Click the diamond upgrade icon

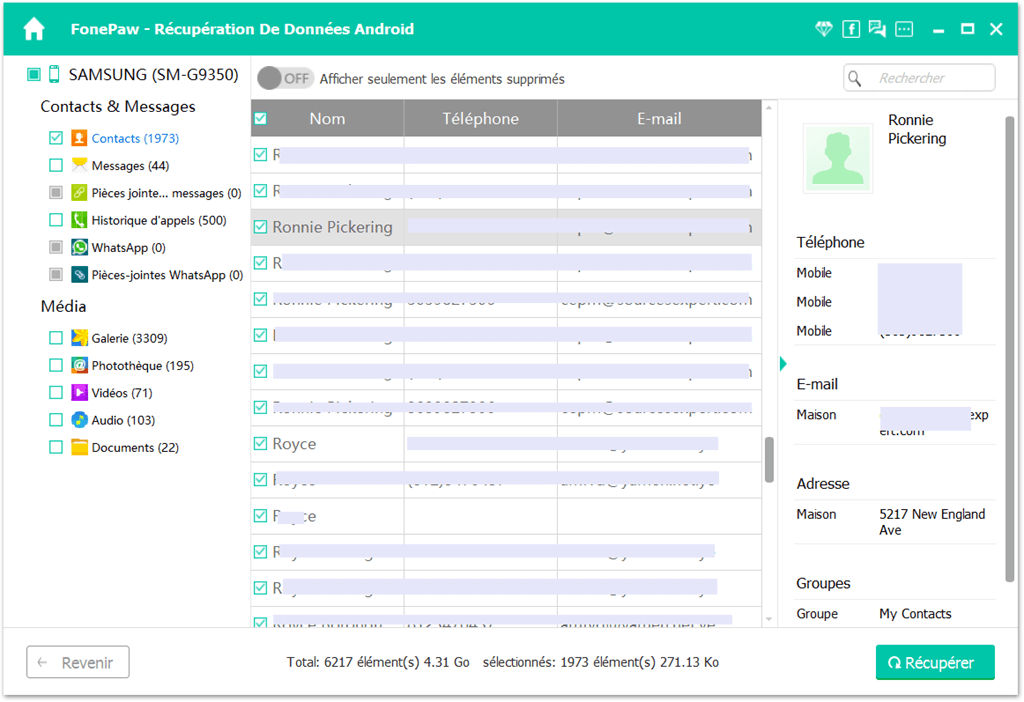pos(823,28)
